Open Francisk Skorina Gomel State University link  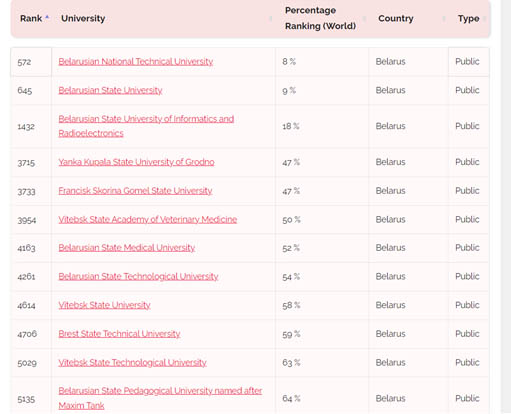(x=135, y=191)
